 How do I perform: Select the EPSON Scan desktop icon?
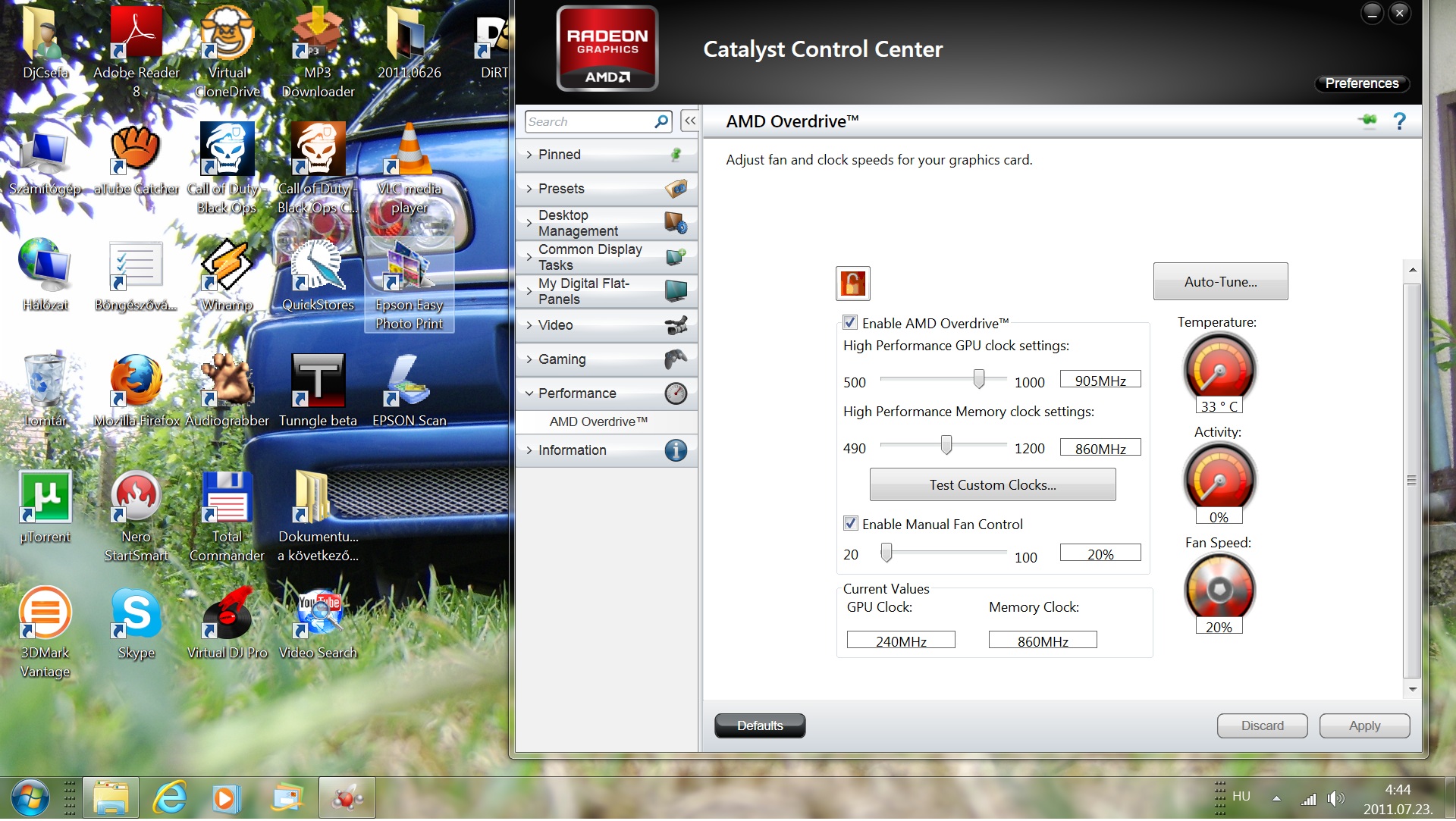click(x=409, y=391)
